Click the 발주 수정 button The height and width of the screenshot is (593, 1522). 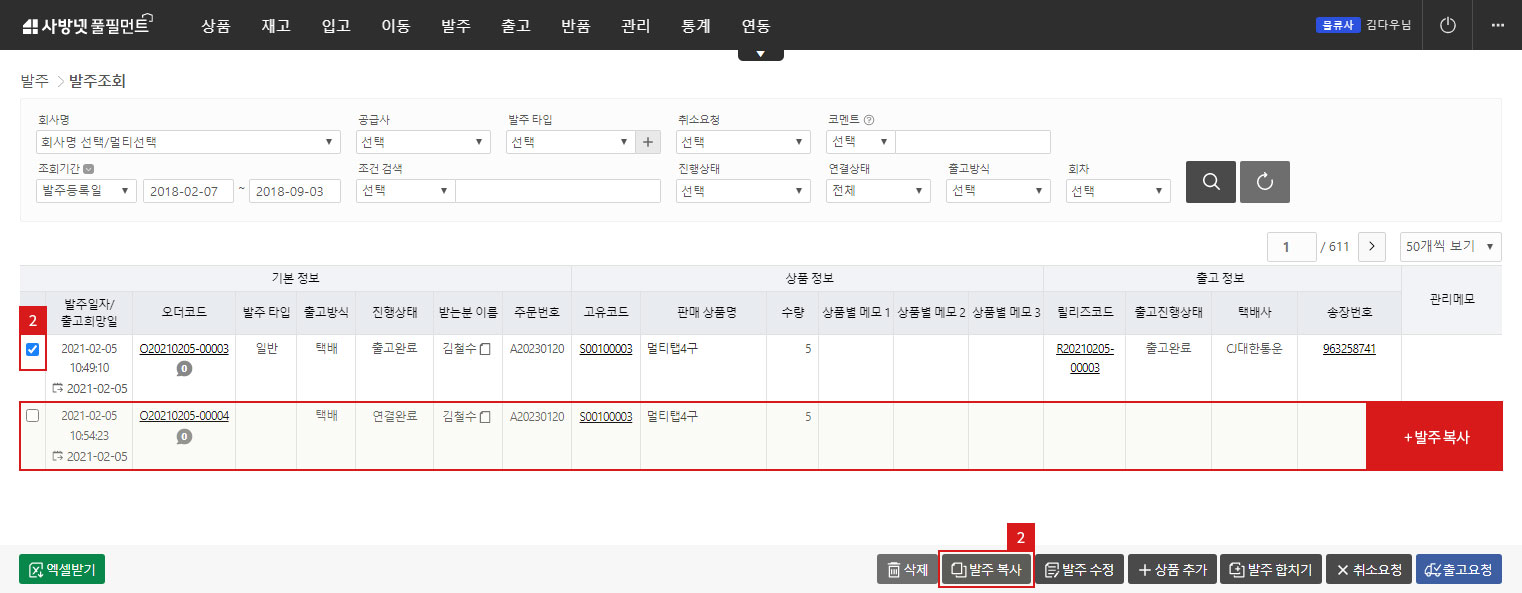1079,568
